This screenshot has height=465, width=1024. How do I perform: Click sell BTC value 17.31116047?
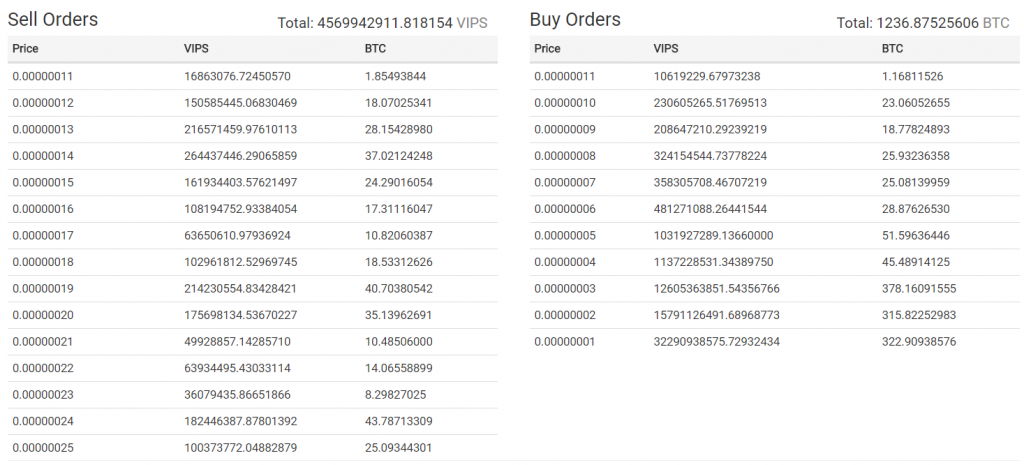398,209
